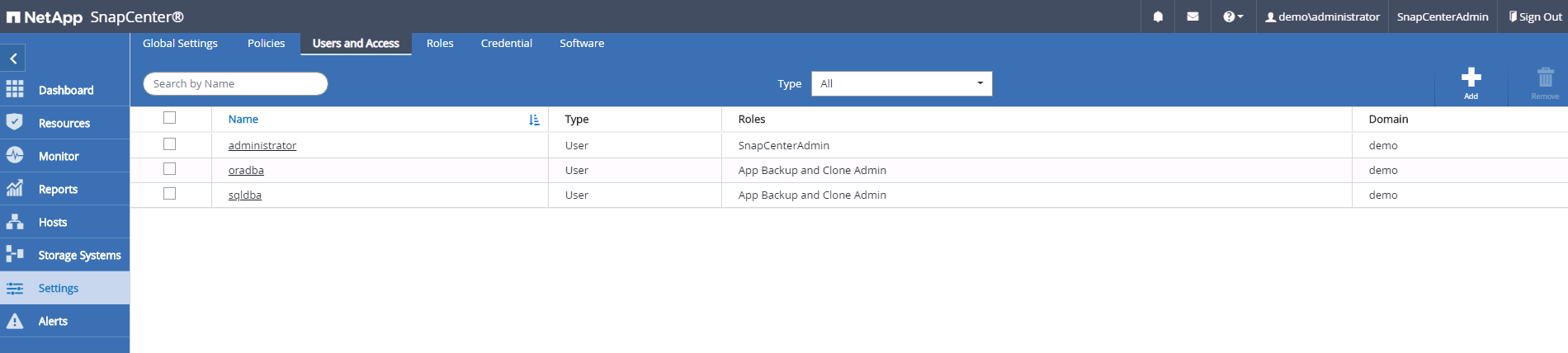Click the Alerts warning triangle icon
1568x353 pixels.
(x=15, y=321)
